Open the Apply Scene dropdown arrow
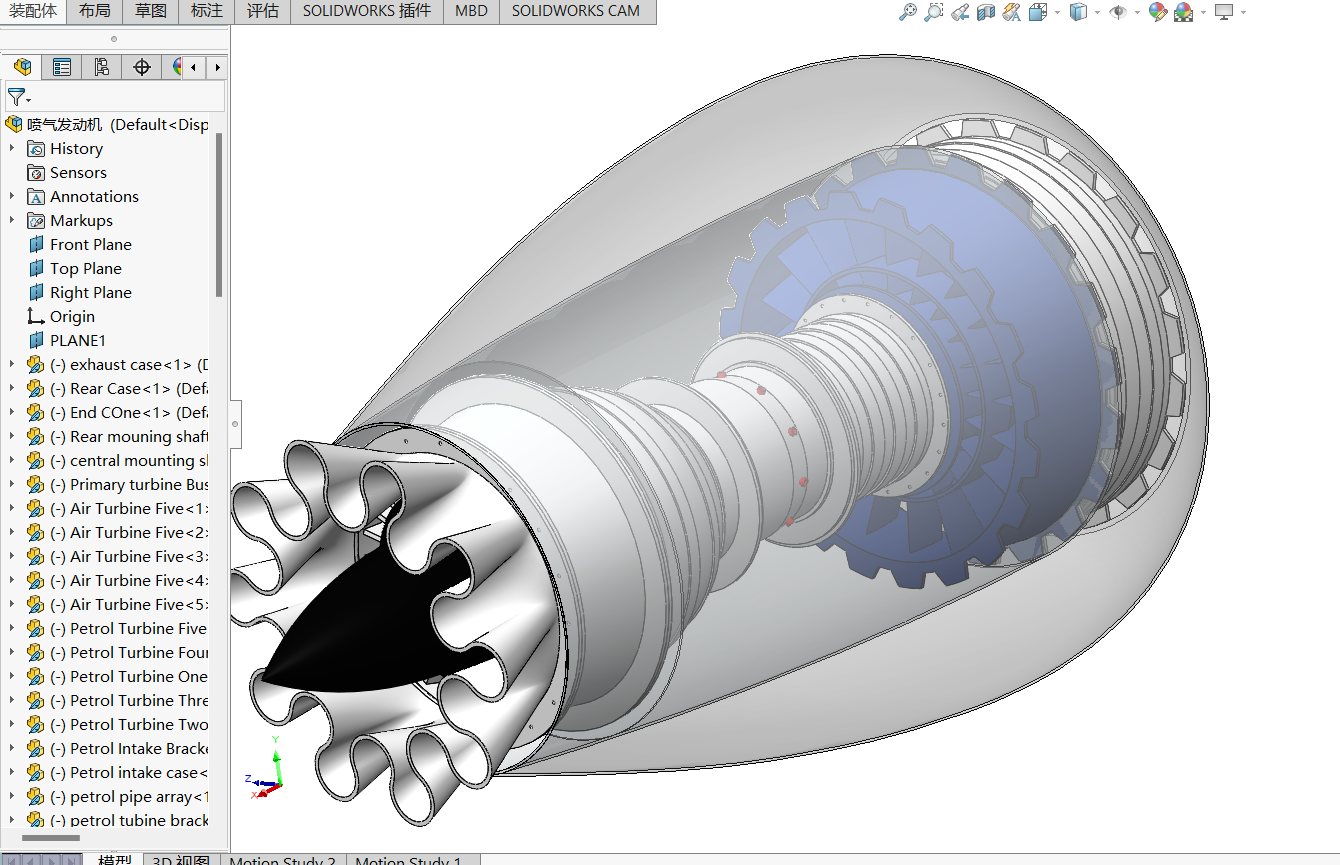Image resolution: width=1340 pixels, height=865 pixels. (1203, 13)
